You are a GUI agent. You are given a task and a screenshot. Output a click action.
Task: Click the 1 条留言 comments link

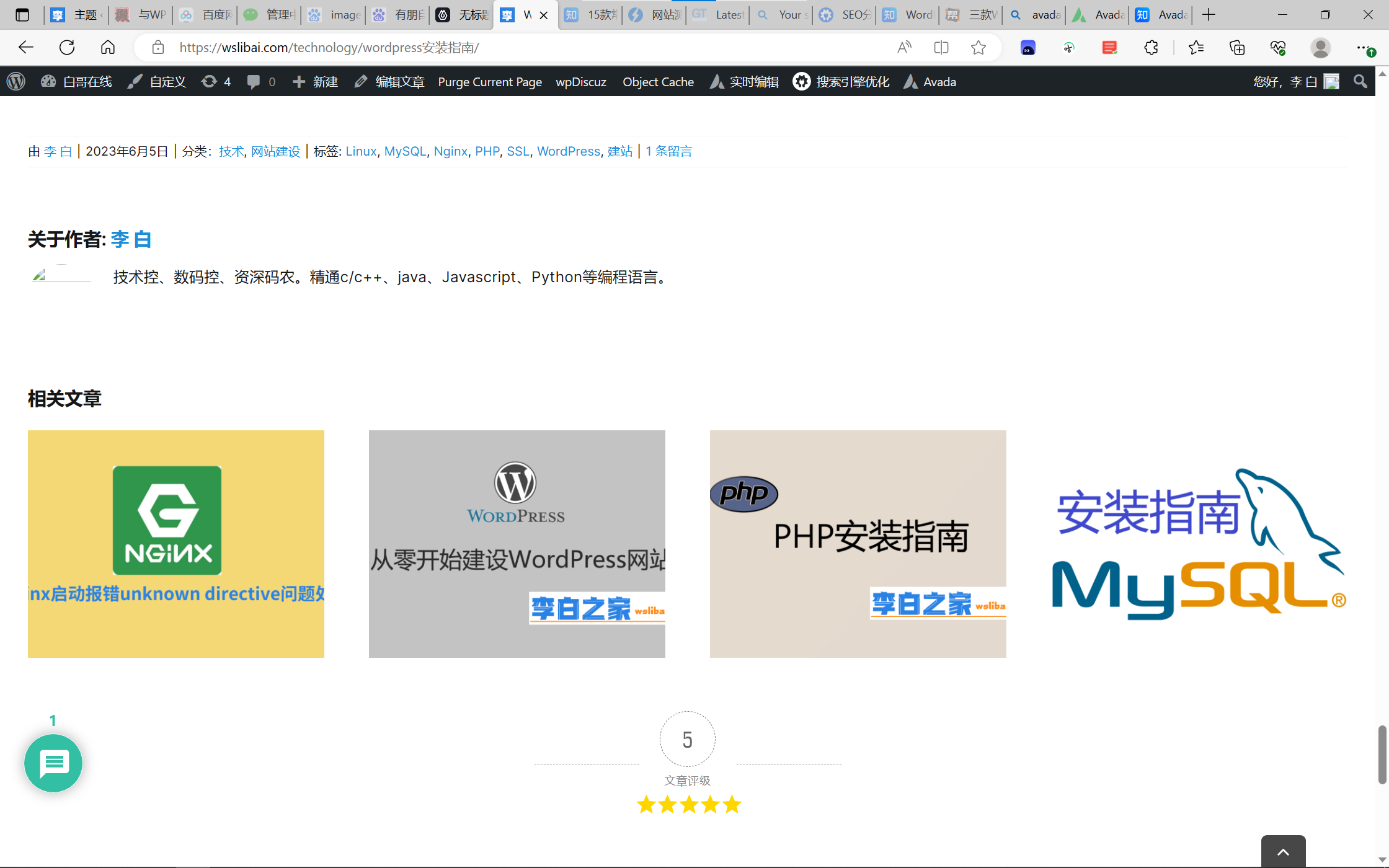[x=668, y=151]
